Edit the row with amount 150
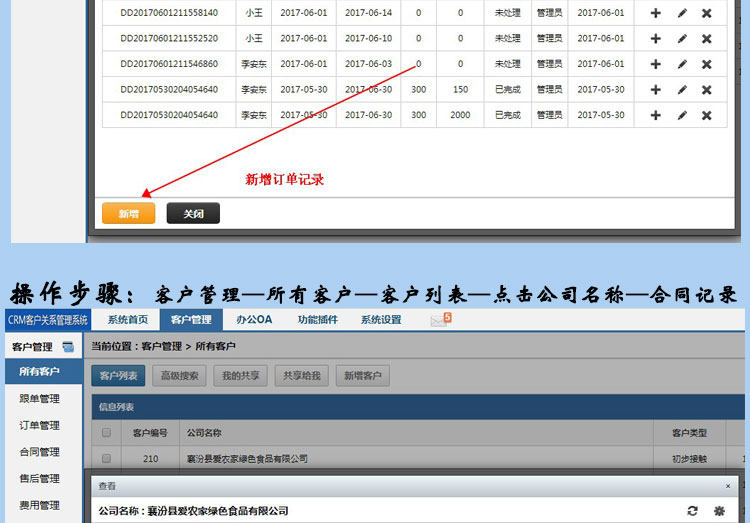Image resolution: width=750 pixels, height=523 pixels. pyautogui.click(x=682, y=89)
